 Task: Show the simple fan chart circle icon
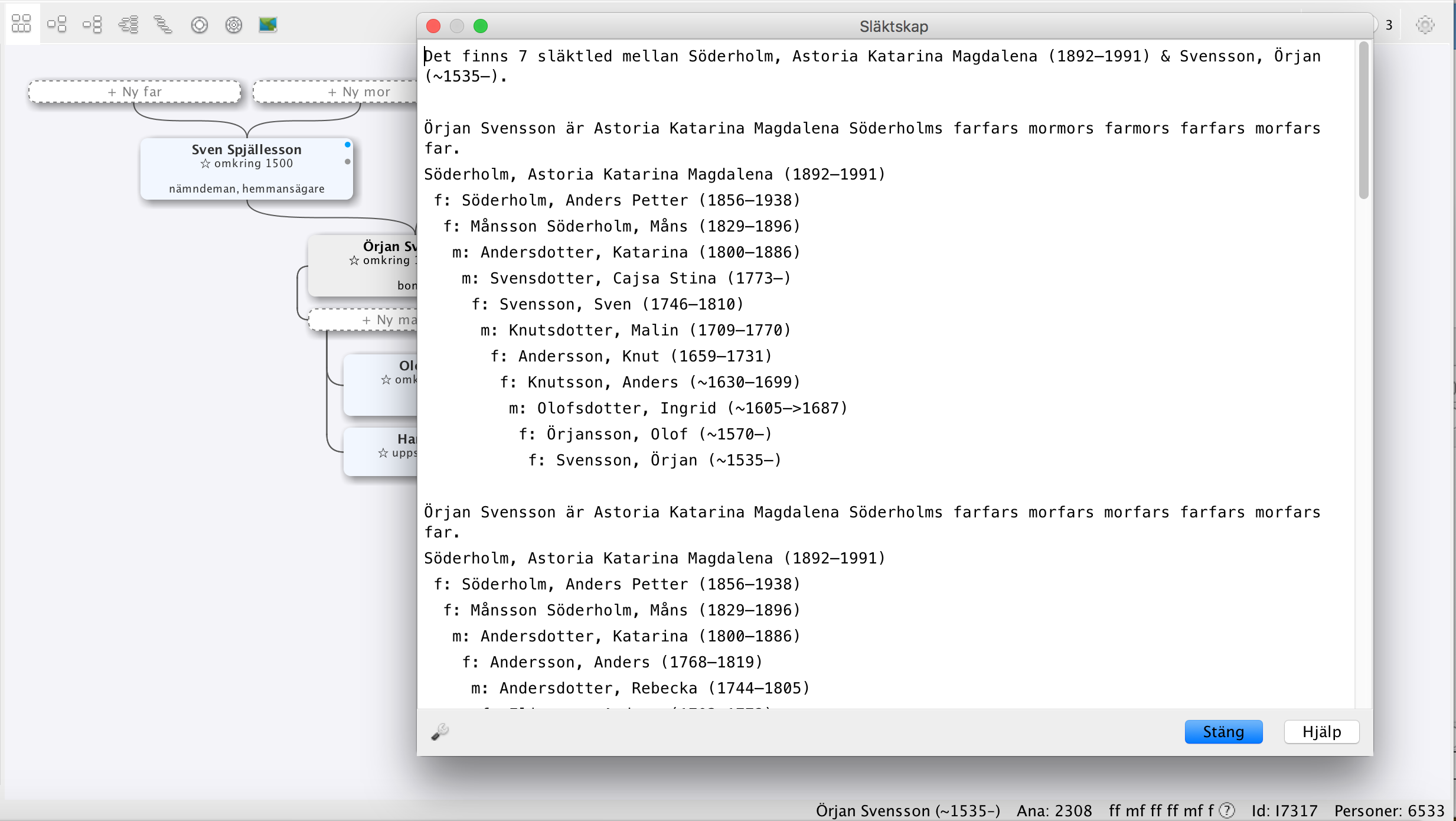coord(200,25)
